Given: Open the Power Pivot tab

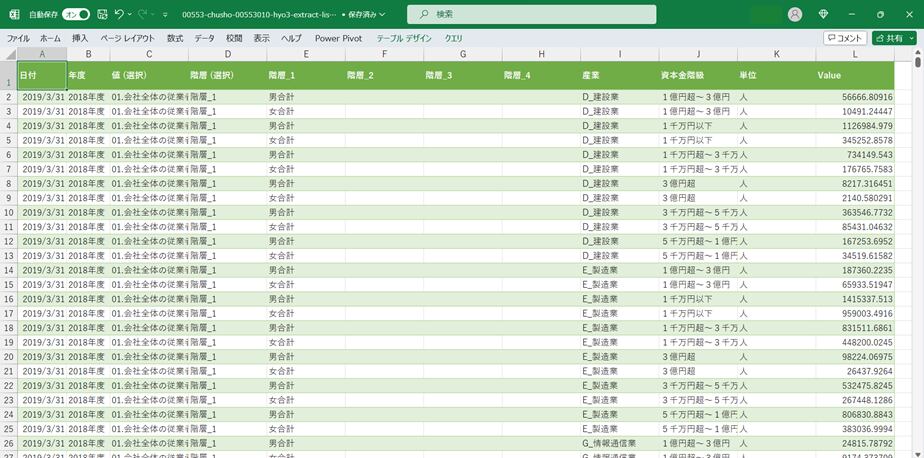Looking at the screenshot, I should pyautogui.click(x=338, y=38).
